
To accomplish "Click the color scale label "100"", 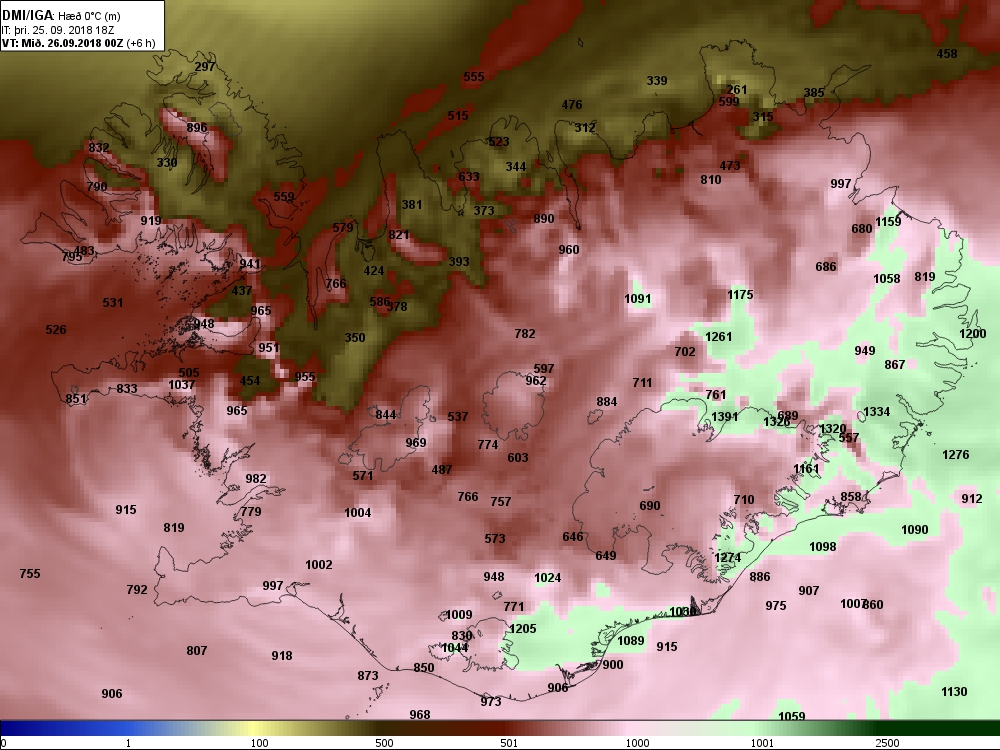I will (x=259, y=743).
